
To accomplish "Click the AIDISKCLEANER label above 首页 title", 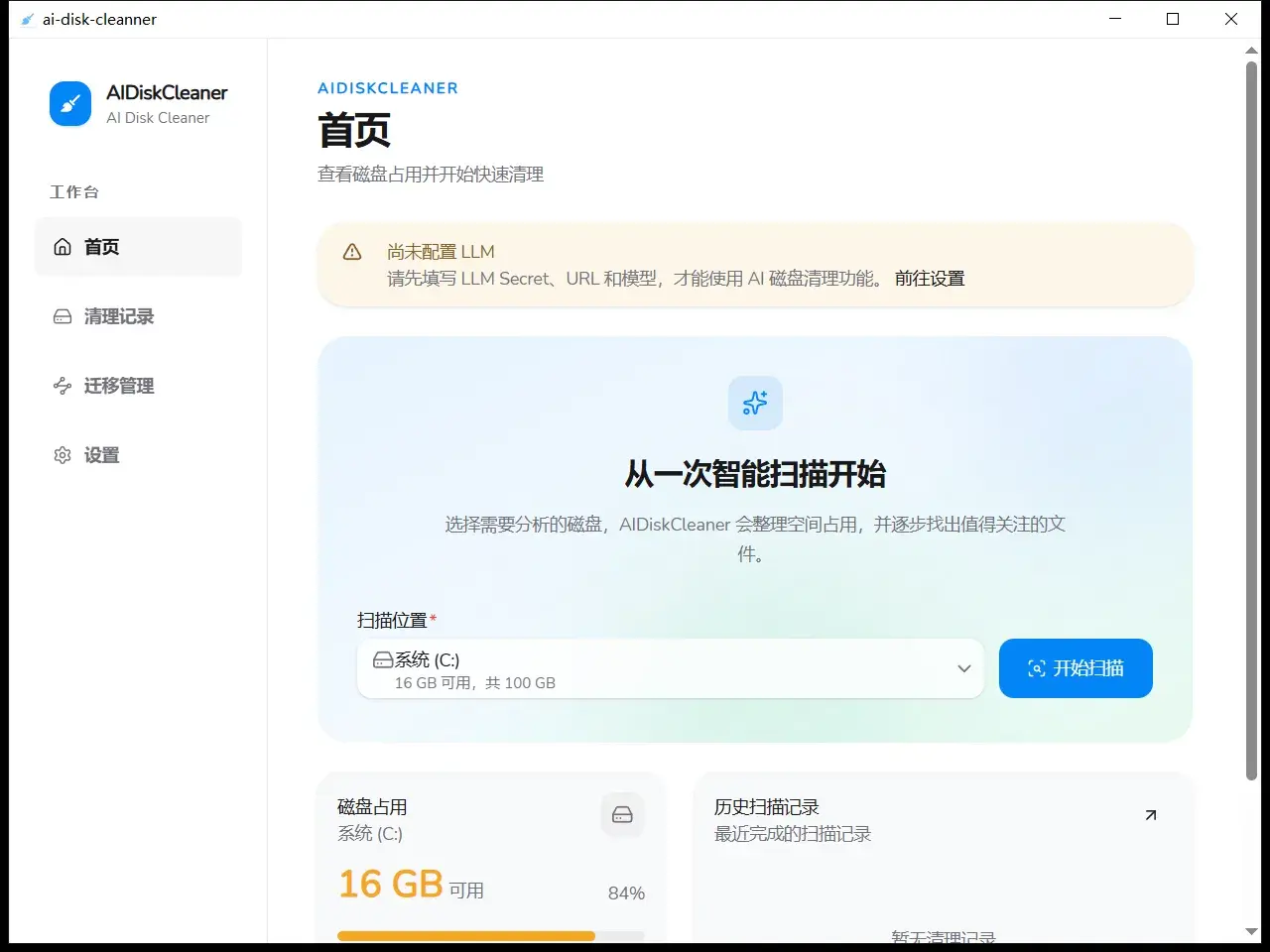I will coord(388,88).
